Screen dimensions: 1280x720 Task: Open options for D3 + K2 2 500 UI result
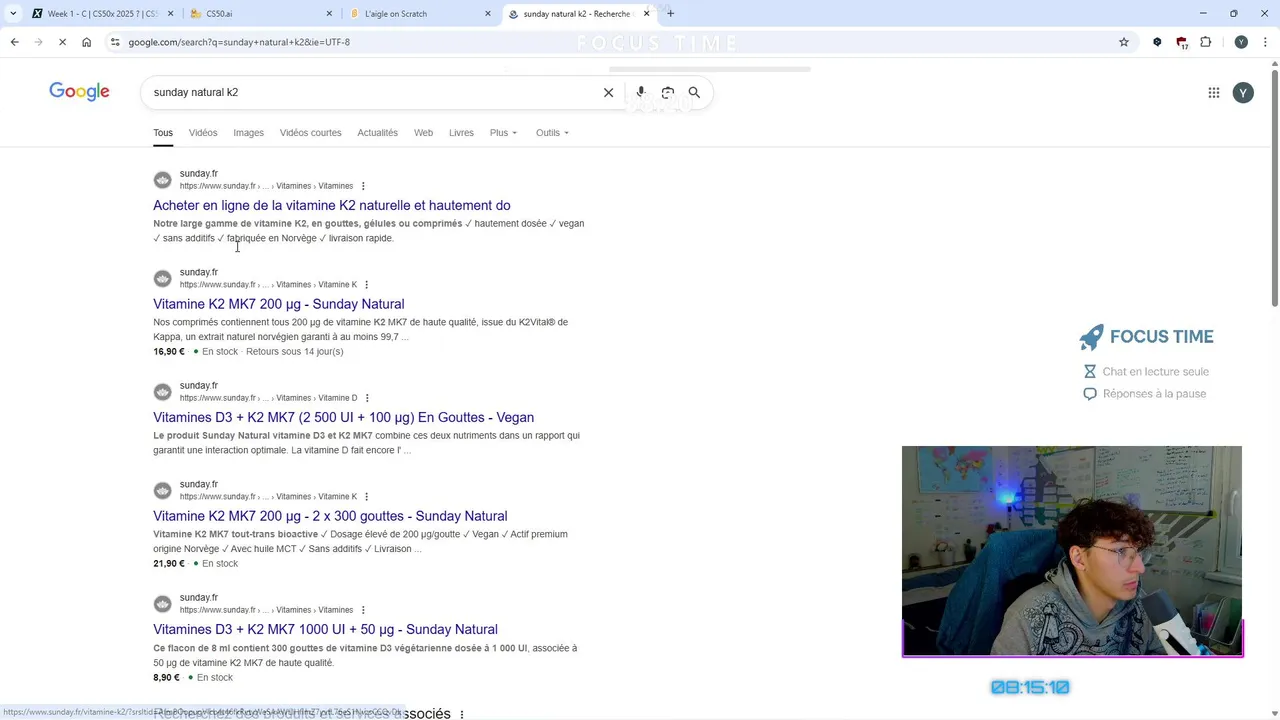point(367,398)
